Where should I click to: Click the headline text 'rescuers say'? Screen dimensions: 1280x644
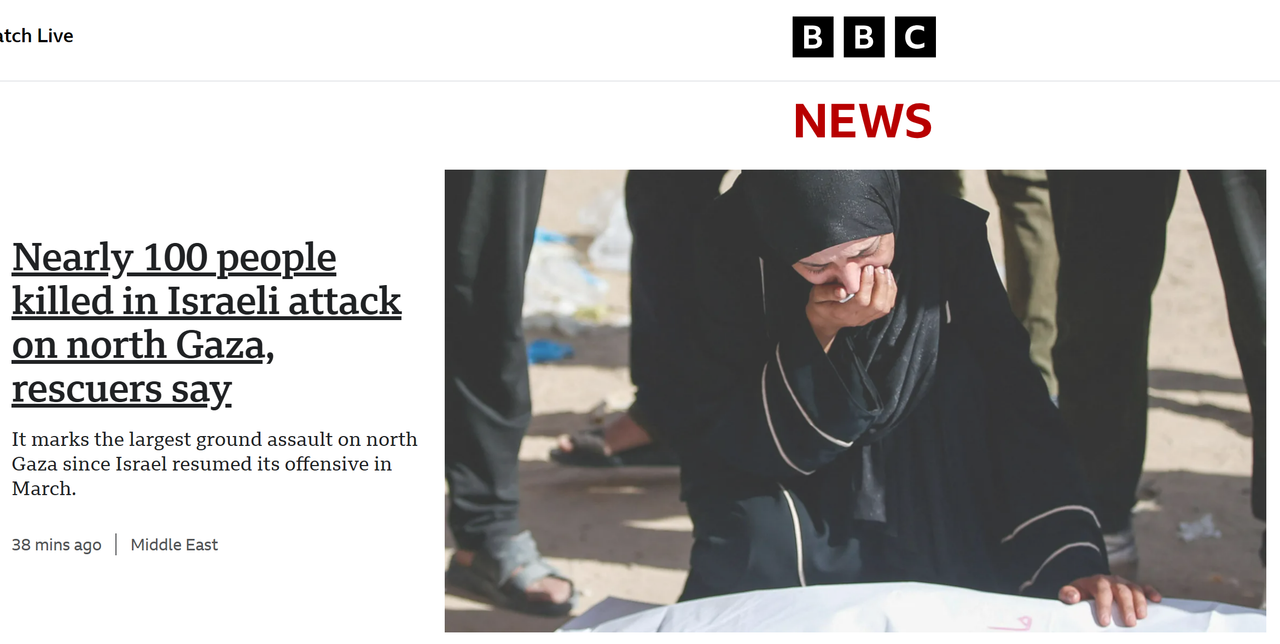click(122, 388)
